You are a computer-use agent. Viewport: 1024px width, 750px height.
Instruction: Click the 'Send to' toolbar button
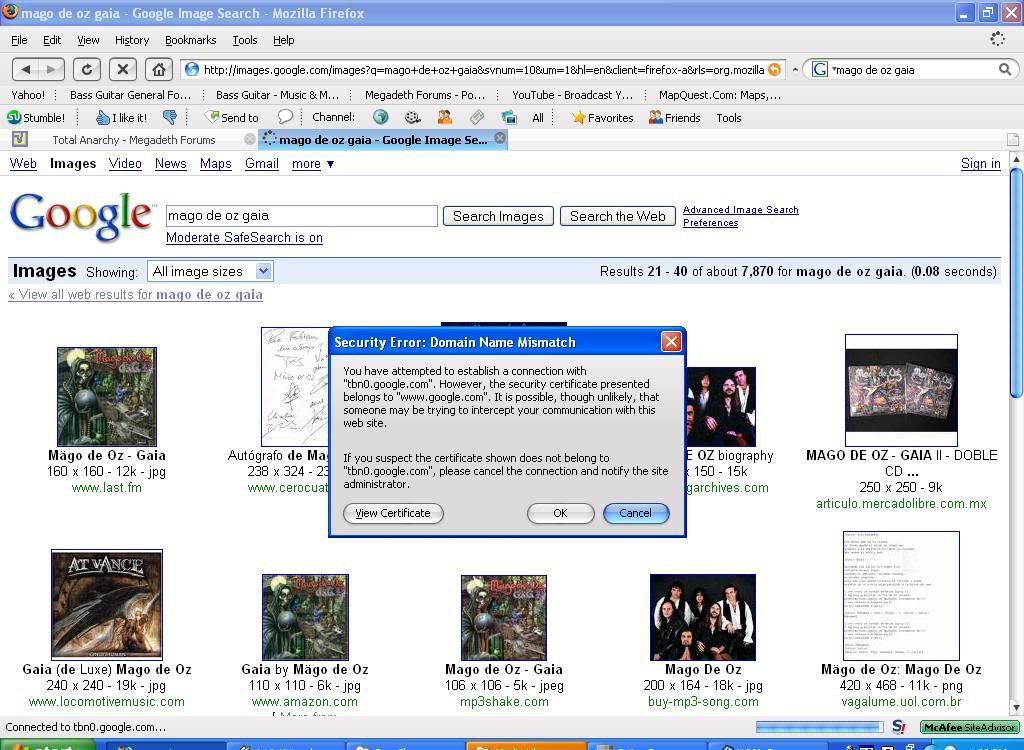click(x=232, y=118)
